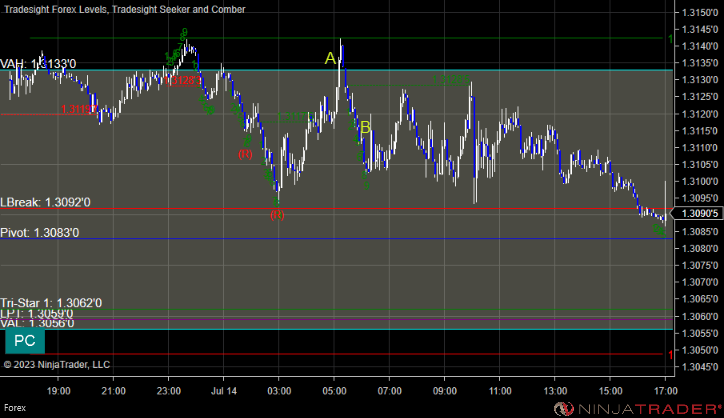Screen dimensions: 724x418
Task: Click the 1.3140'0 price axis label
Action: coord(700,46)
